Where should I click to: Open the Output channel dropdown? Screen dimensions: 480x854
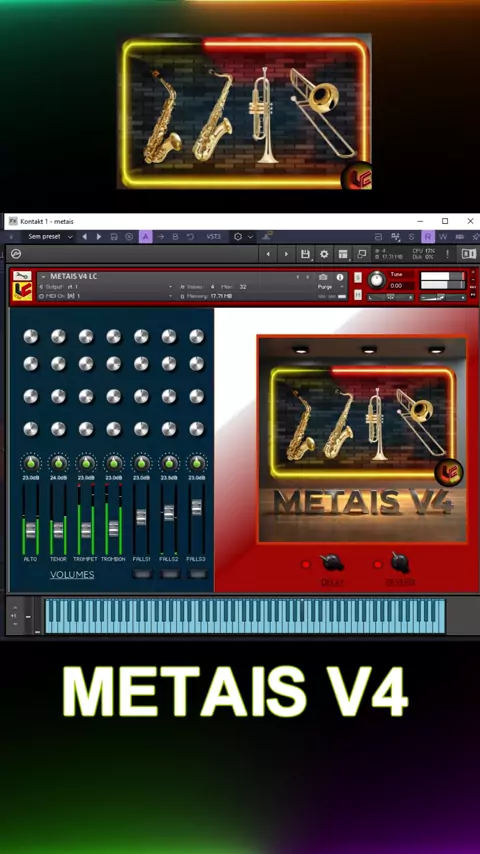106,287
